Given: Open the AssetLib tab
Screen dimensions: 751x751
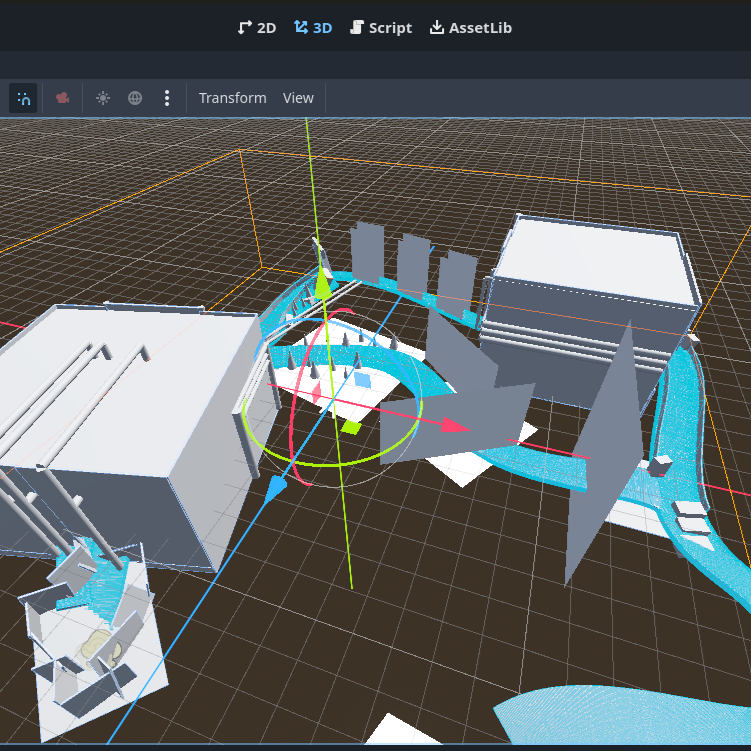Looking at the screenshot, I should click(x=470, y=28).
